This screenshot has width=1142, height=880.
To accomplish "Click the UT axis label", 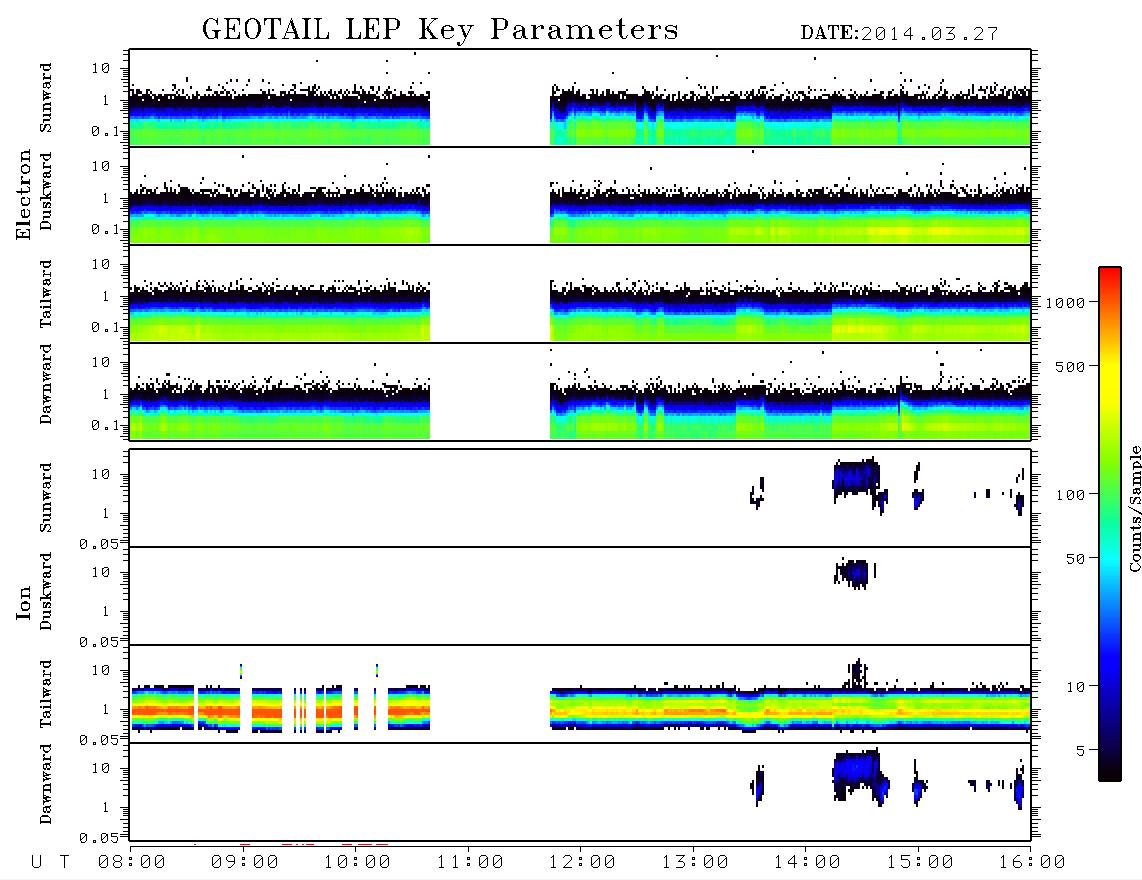I will tap(50, 863).
